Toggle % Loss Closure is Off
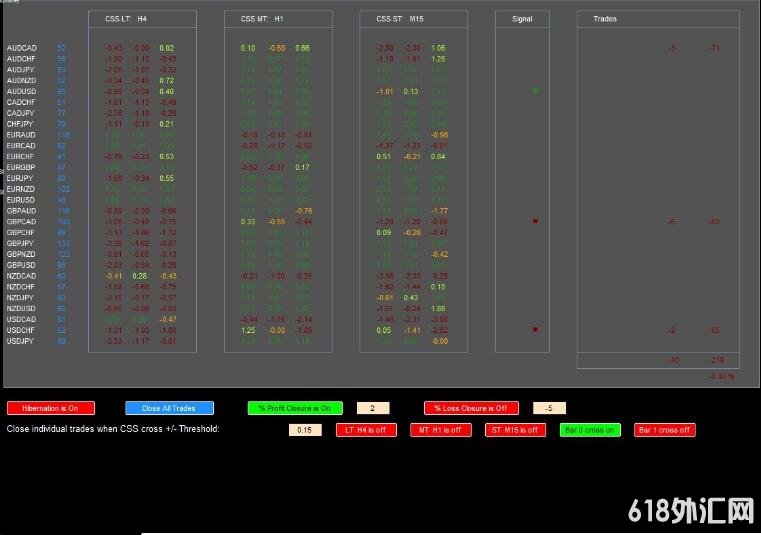 pos(471,408)
